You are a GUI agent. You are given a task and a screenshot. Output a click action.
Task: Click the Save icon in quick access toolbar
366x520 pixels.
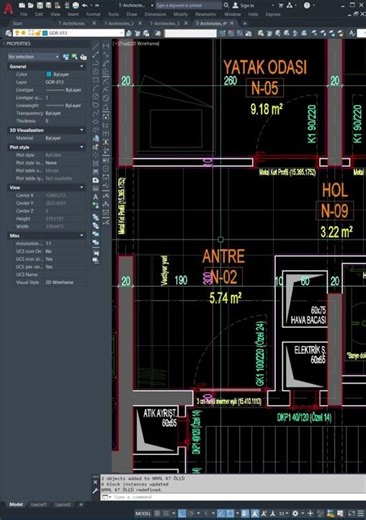[x=40, y=5]
